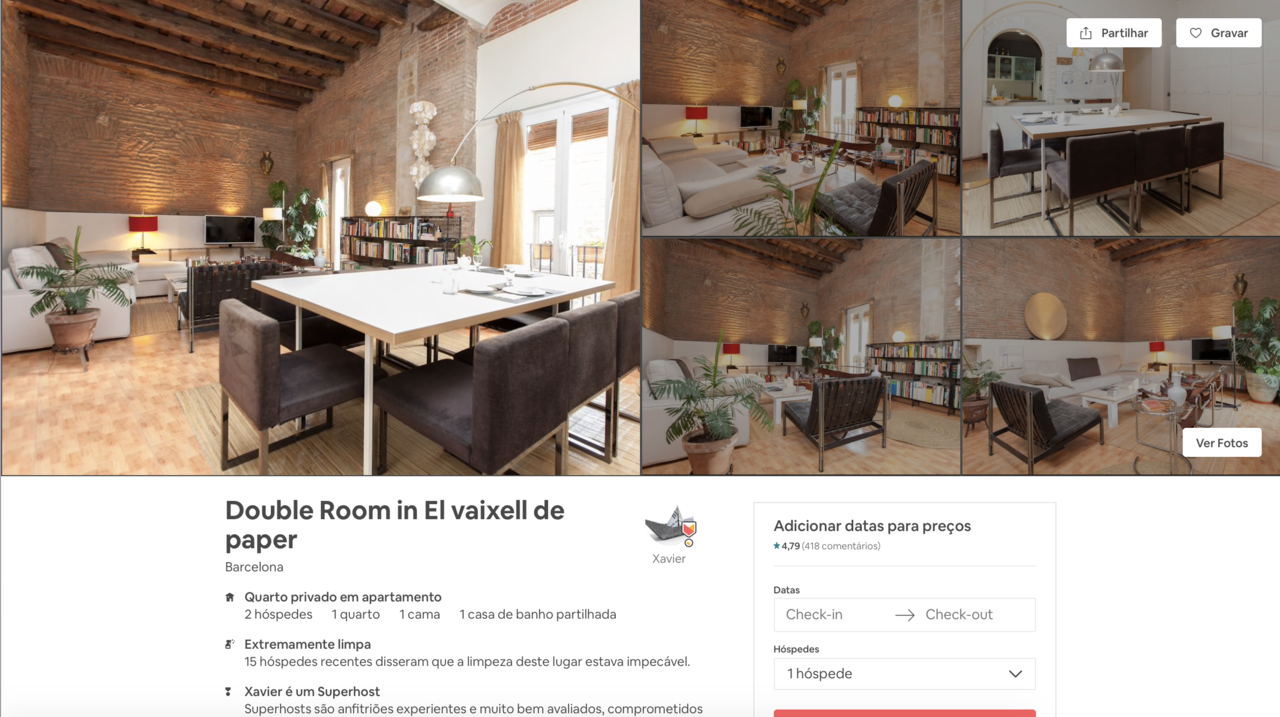Viewport: 1280px width, 717px height.
Task: Click the Partilhar button
Action: coord(1114,33)
